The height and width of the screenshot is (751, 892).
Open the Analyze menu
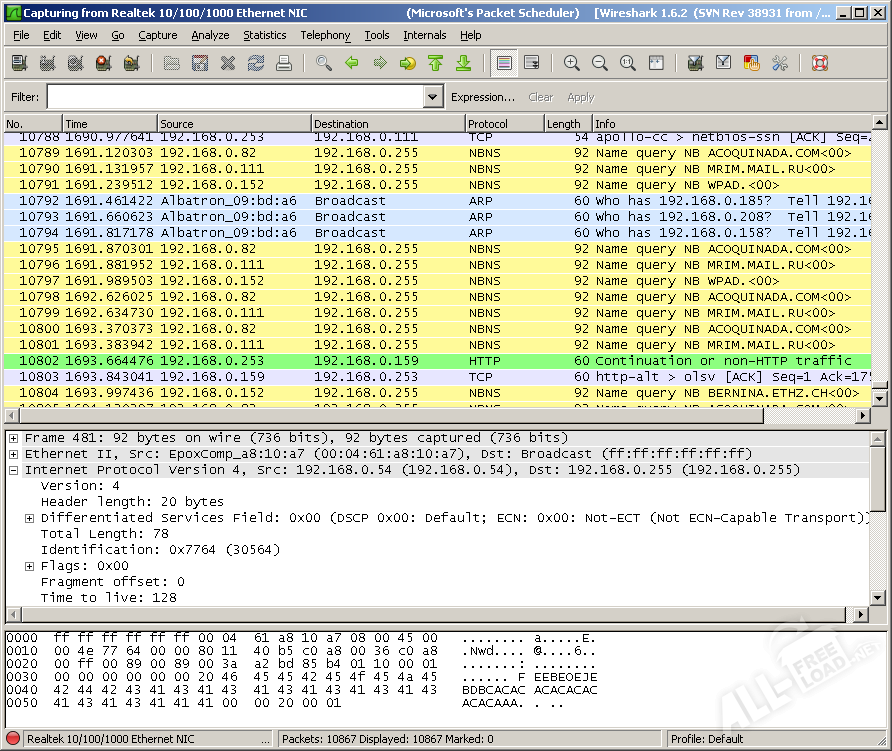210,35
